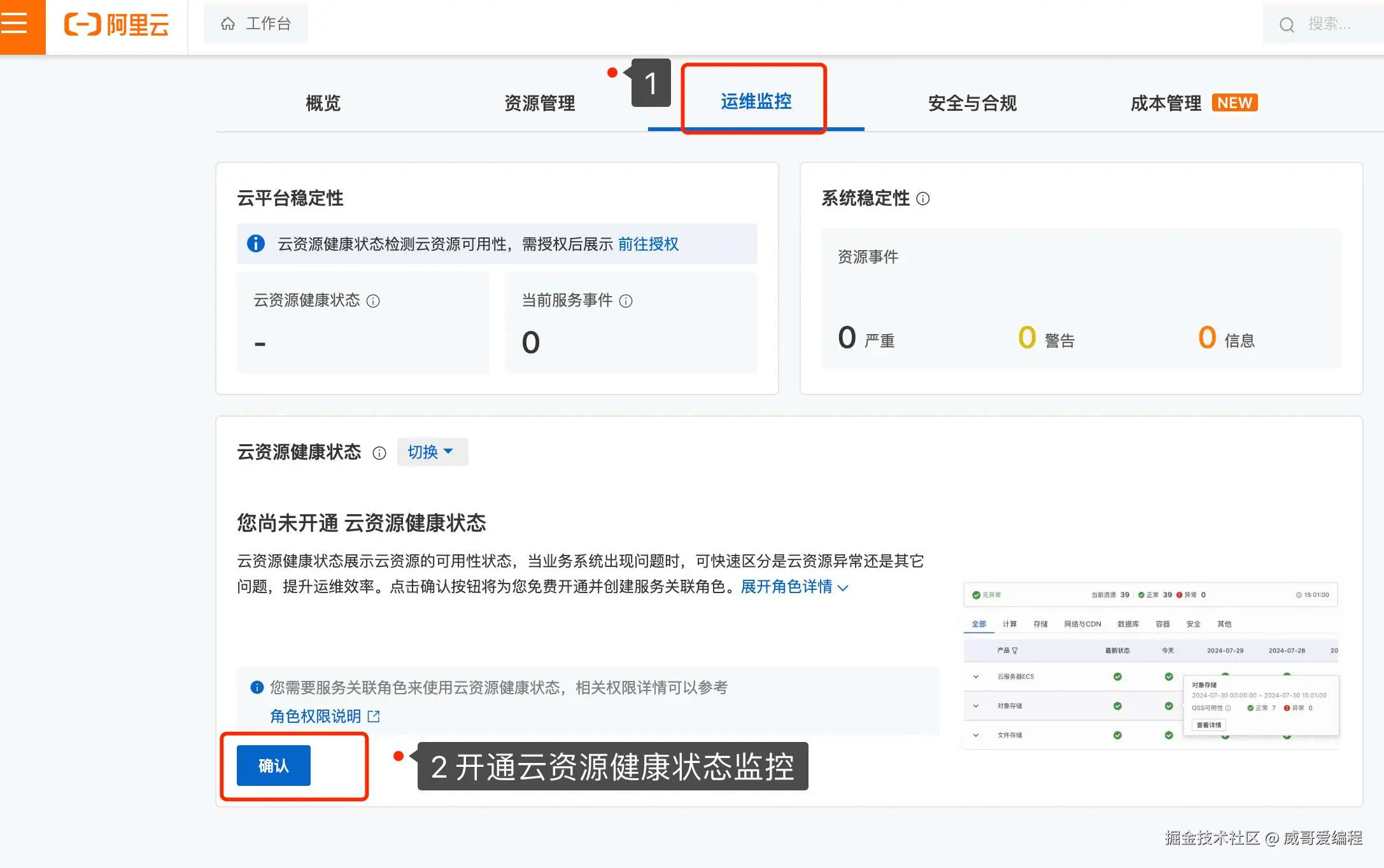This screenshot has height=868, width=1384.
Task: Click the Alibaba Cloud logo
Action: point(117,25)
